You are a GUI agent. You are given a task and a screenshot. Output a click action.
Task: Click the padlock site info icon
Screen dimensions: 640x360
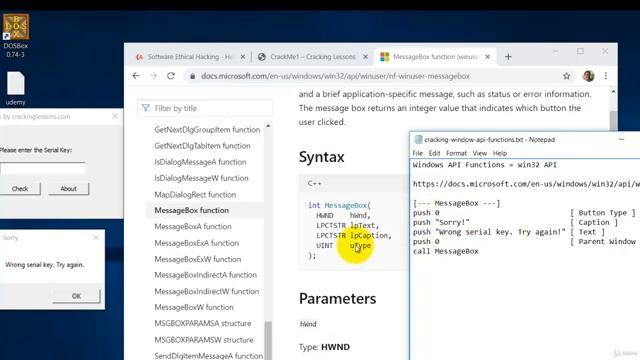coord(193,76)
